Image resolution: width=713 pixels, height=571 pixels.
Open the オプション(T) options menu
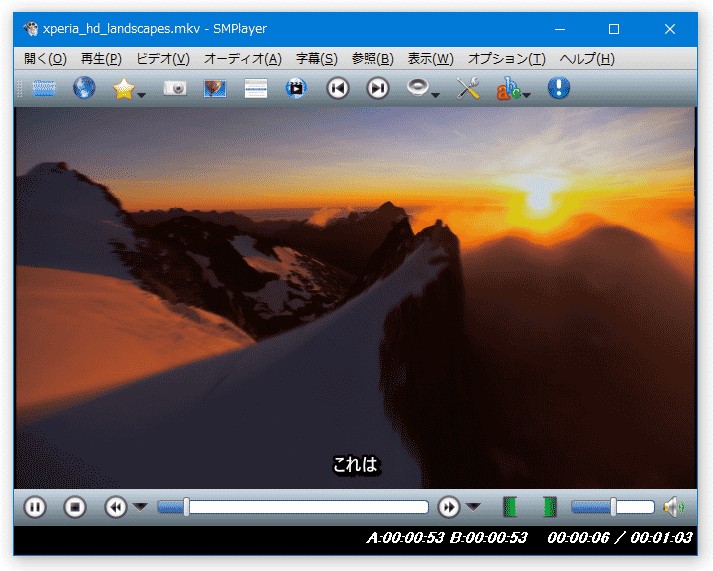506,59
